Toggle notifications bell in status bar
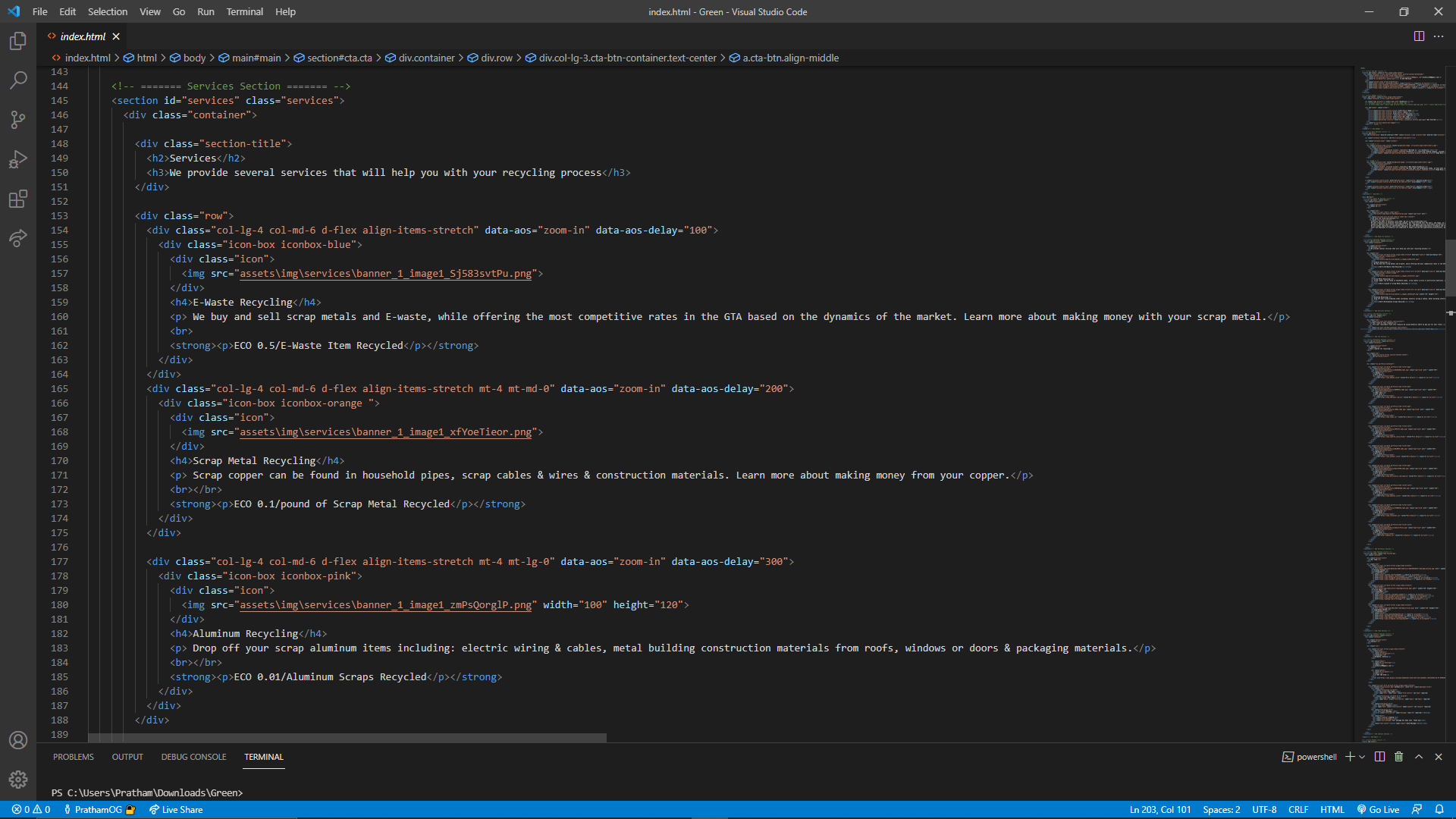This screenshot has width=1456, height=819. point(1439,810)
